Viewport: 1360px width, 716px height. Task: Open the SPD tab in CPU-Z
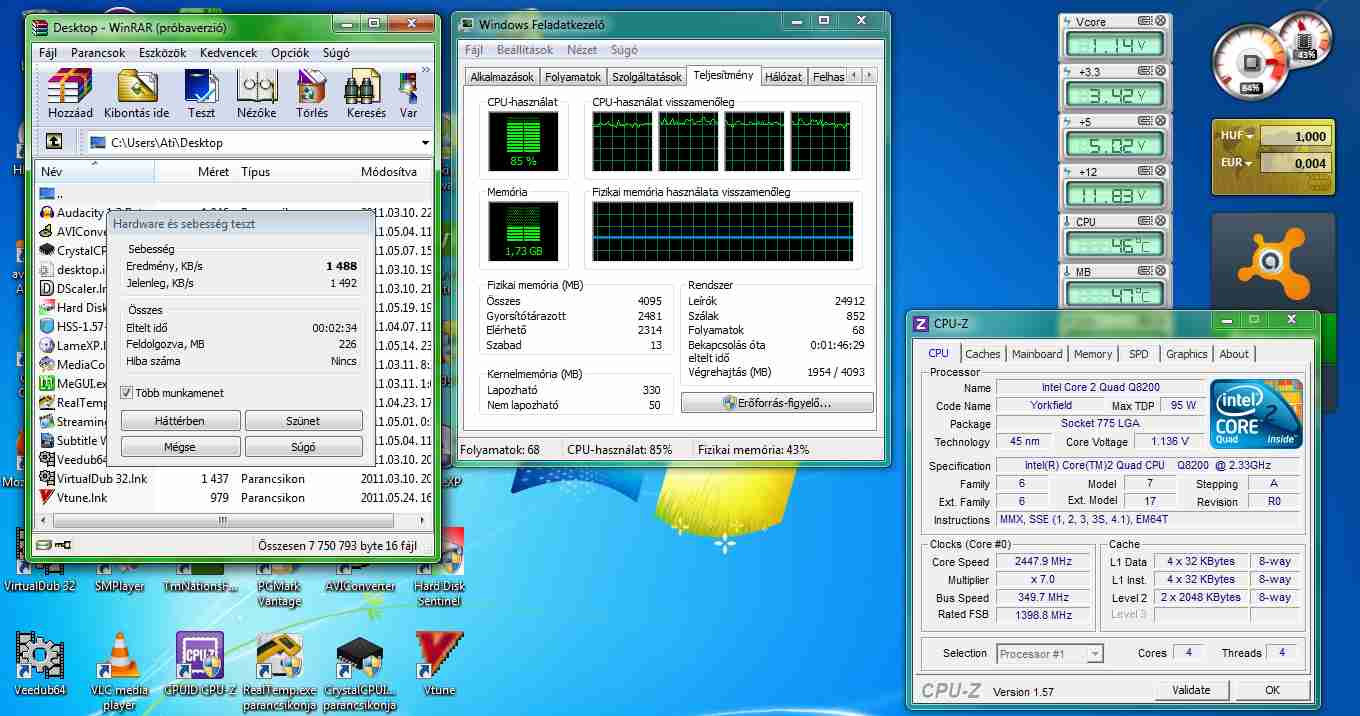click(1139, 354)
